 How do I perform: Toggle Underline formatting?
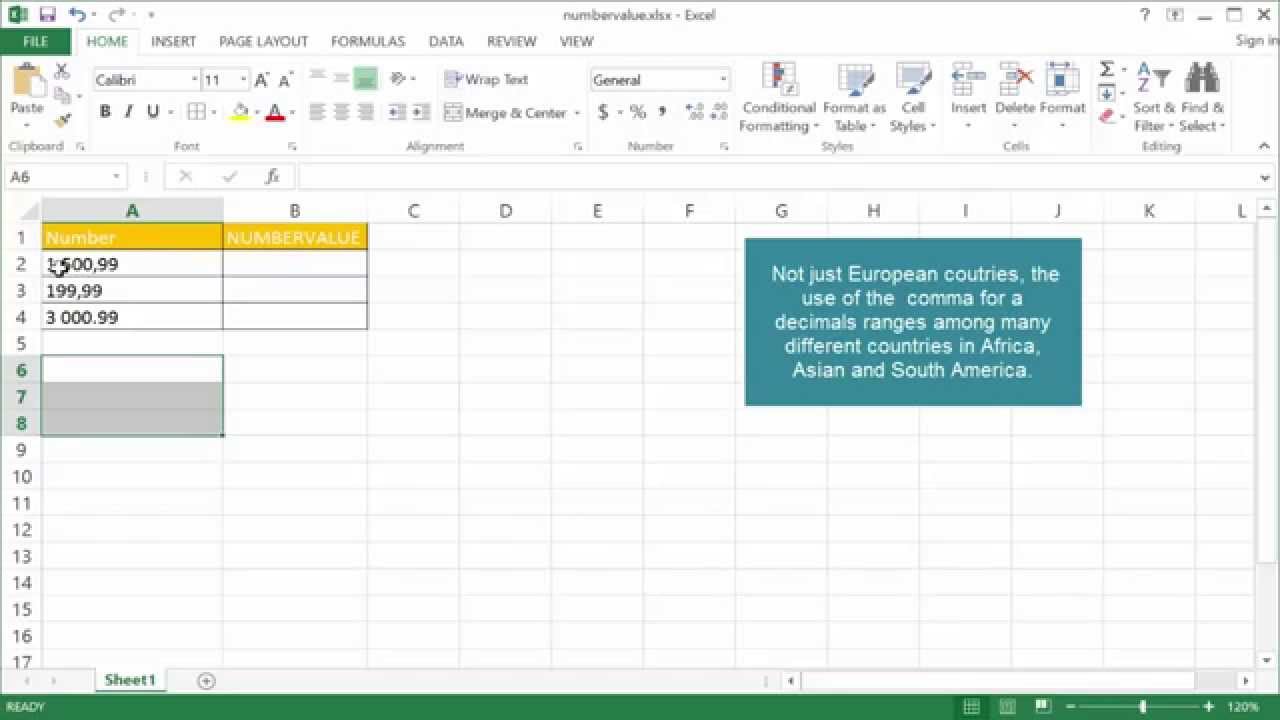point(153,112)
